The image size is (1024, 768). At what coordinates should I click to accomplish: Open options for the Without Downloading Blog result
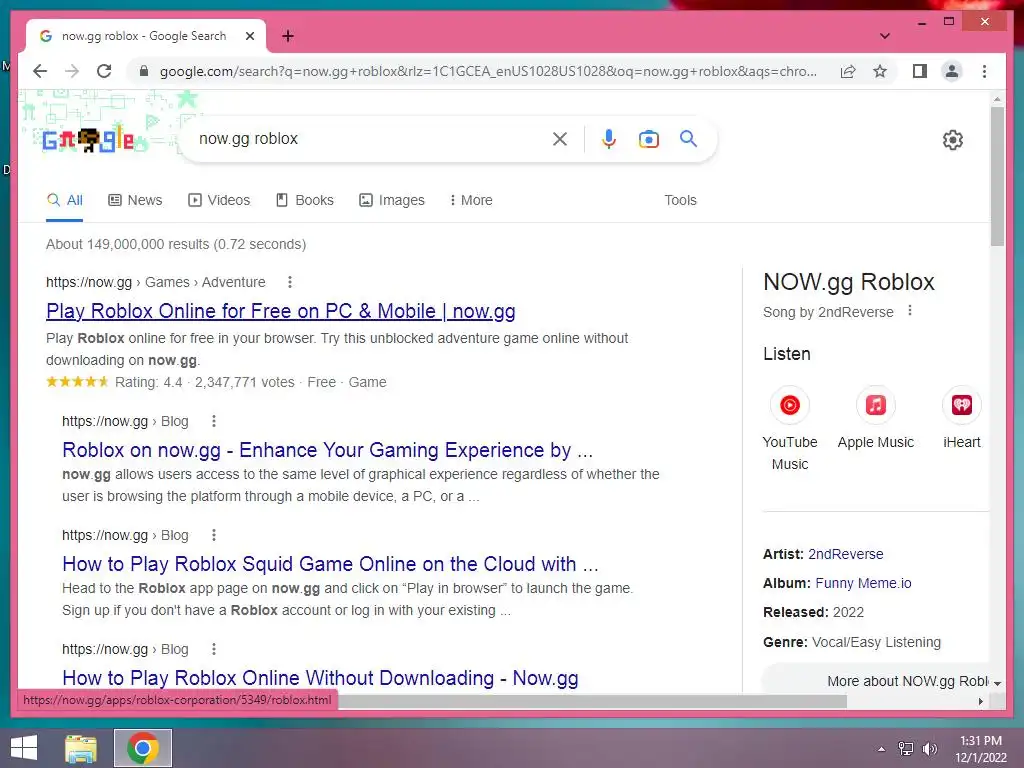[x=214, y=649]
